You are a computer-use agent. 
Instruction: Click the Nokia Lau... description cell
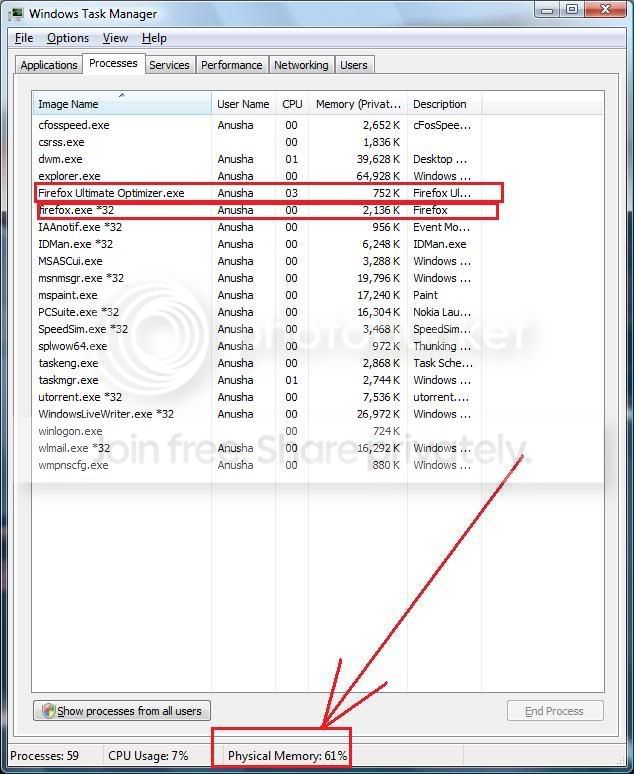click(x=442, y=312)
